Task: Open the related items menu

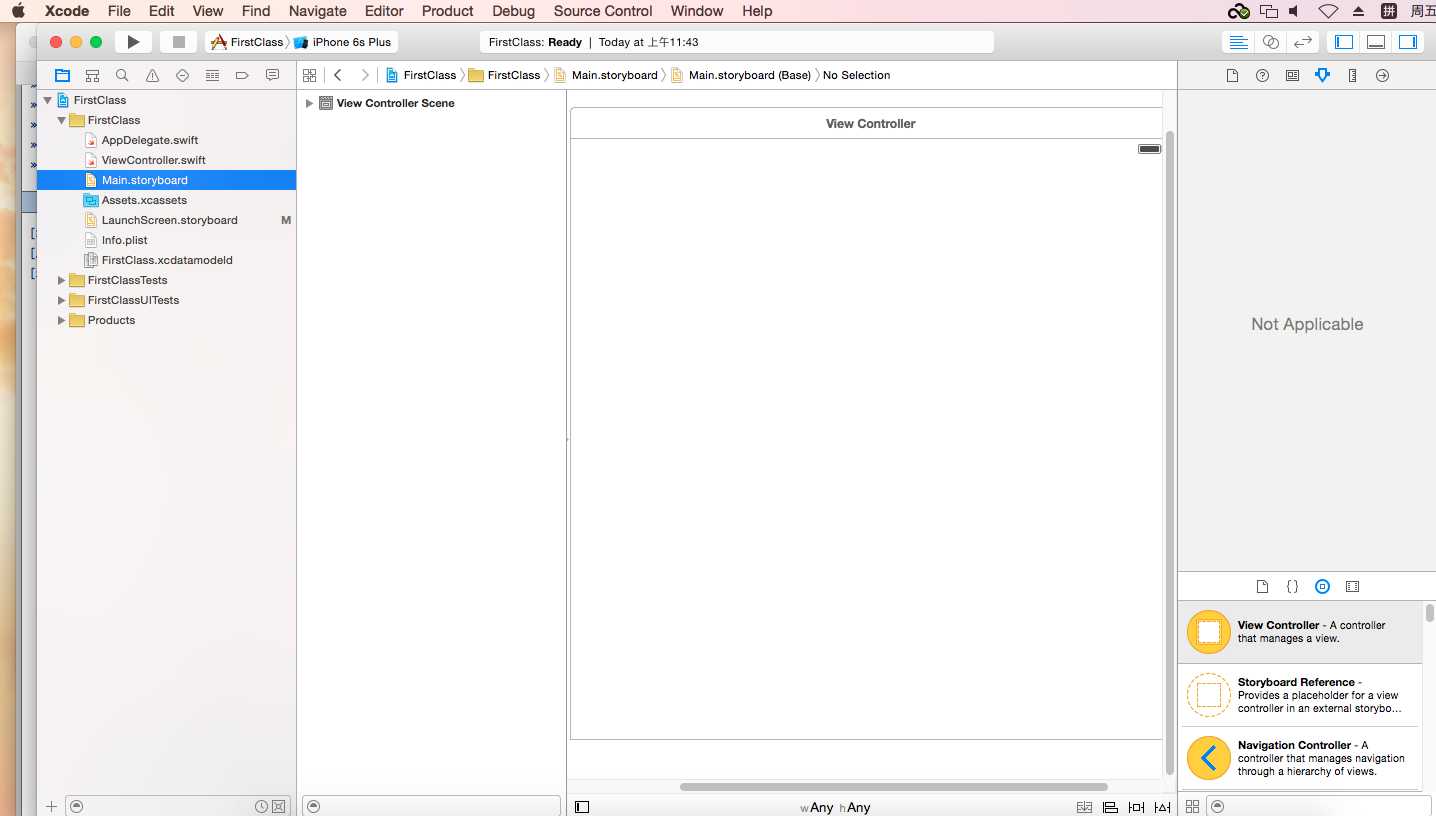Action: point(310,75)
